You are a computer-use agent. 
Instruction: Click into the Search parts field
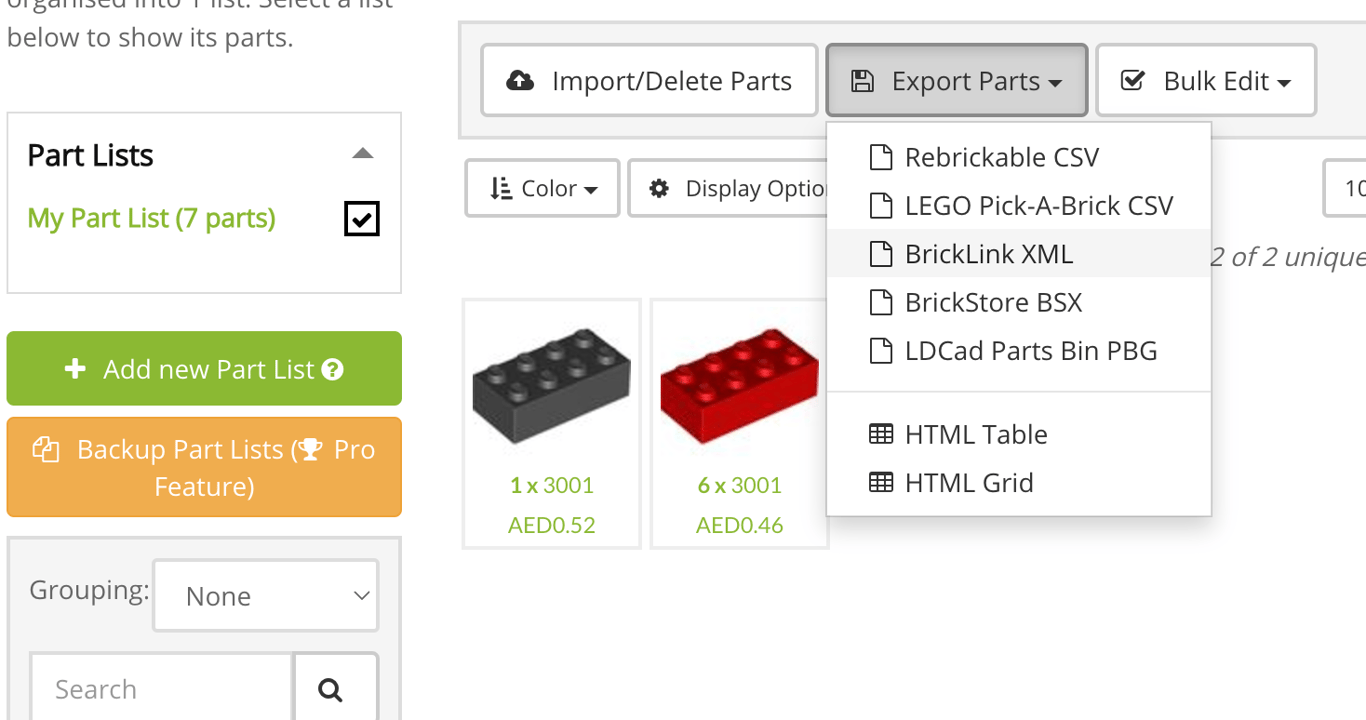160,689
